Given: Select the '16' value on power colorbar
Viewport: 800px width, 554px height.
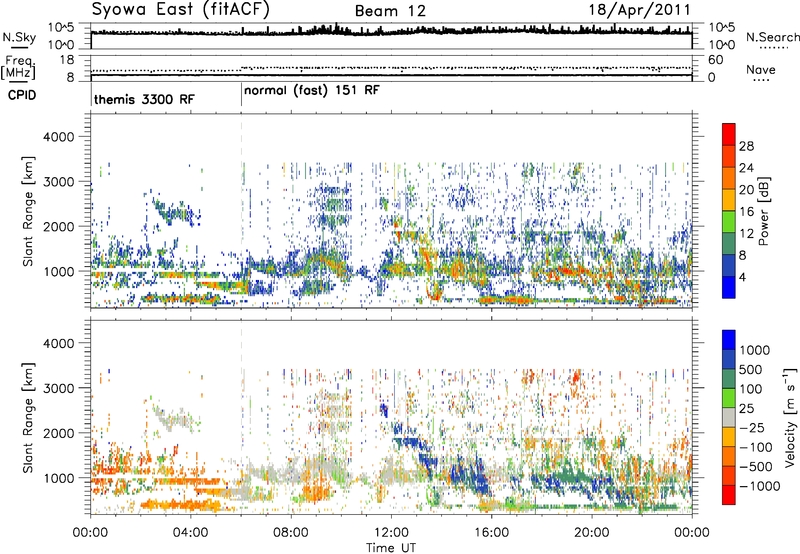Looking at the screenshot, I should pyautogui.click(x=746, y=212).
